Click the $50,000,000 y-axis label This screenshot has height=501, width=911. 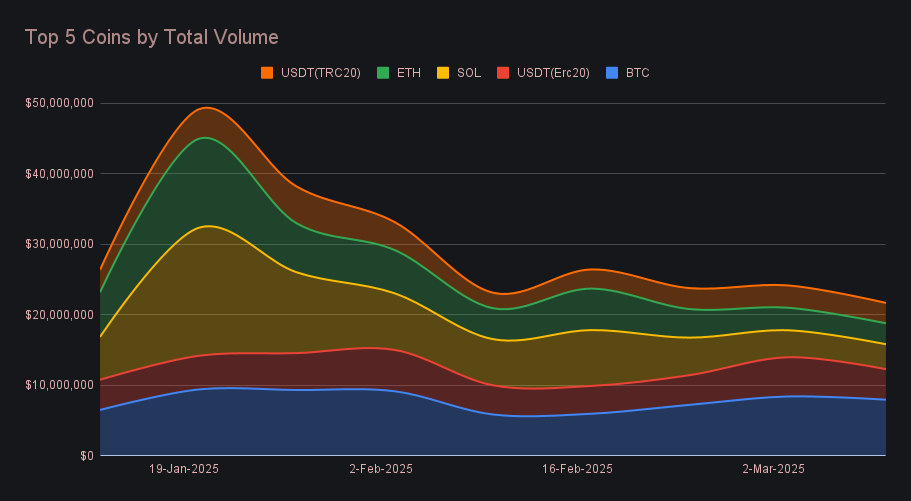[x=60, y=103]
